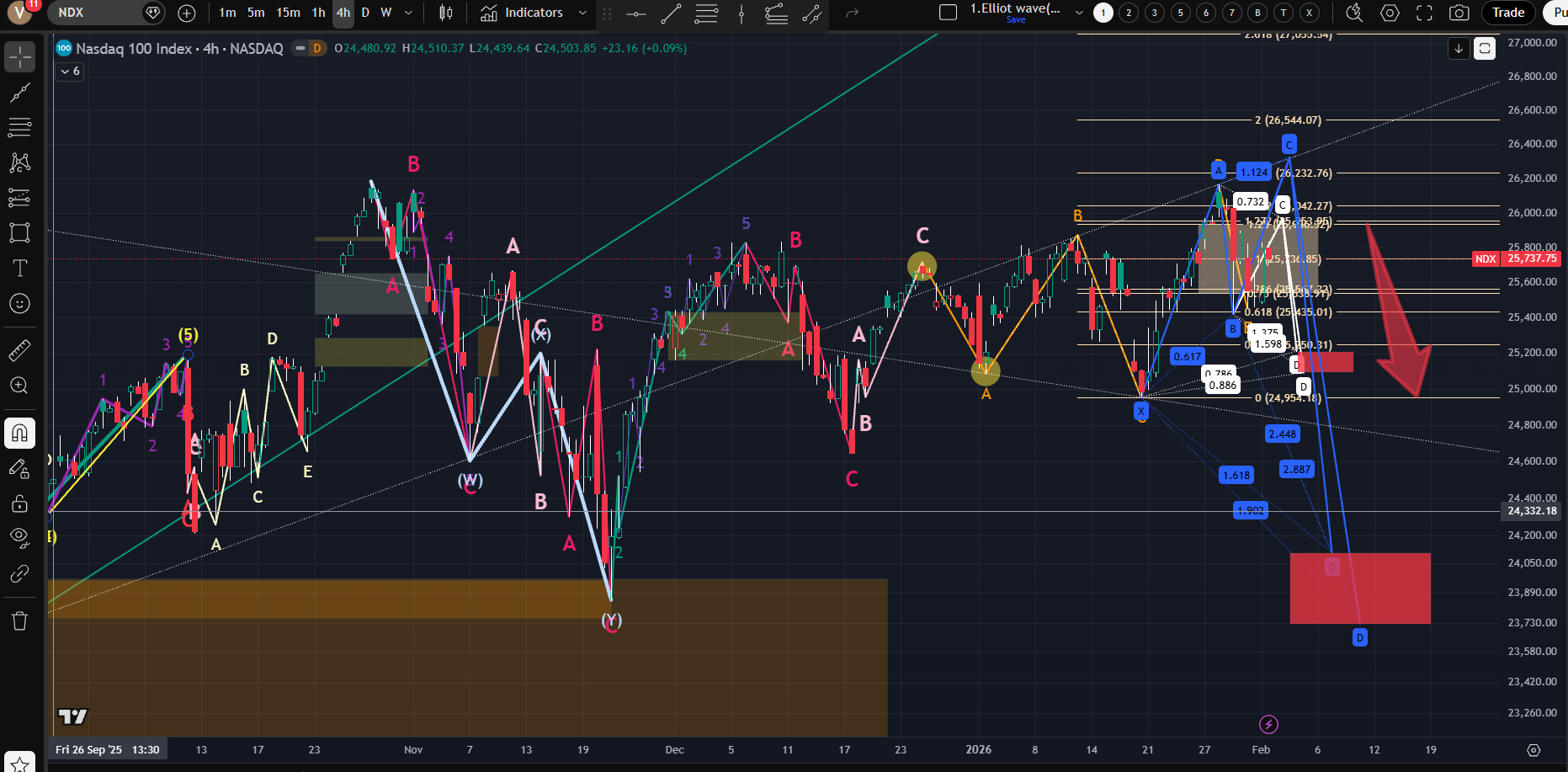This screenshot has height=772, width=1568.
Task: Select the Fibonacci retracement drawing tool
Action: tap(19, 128)
